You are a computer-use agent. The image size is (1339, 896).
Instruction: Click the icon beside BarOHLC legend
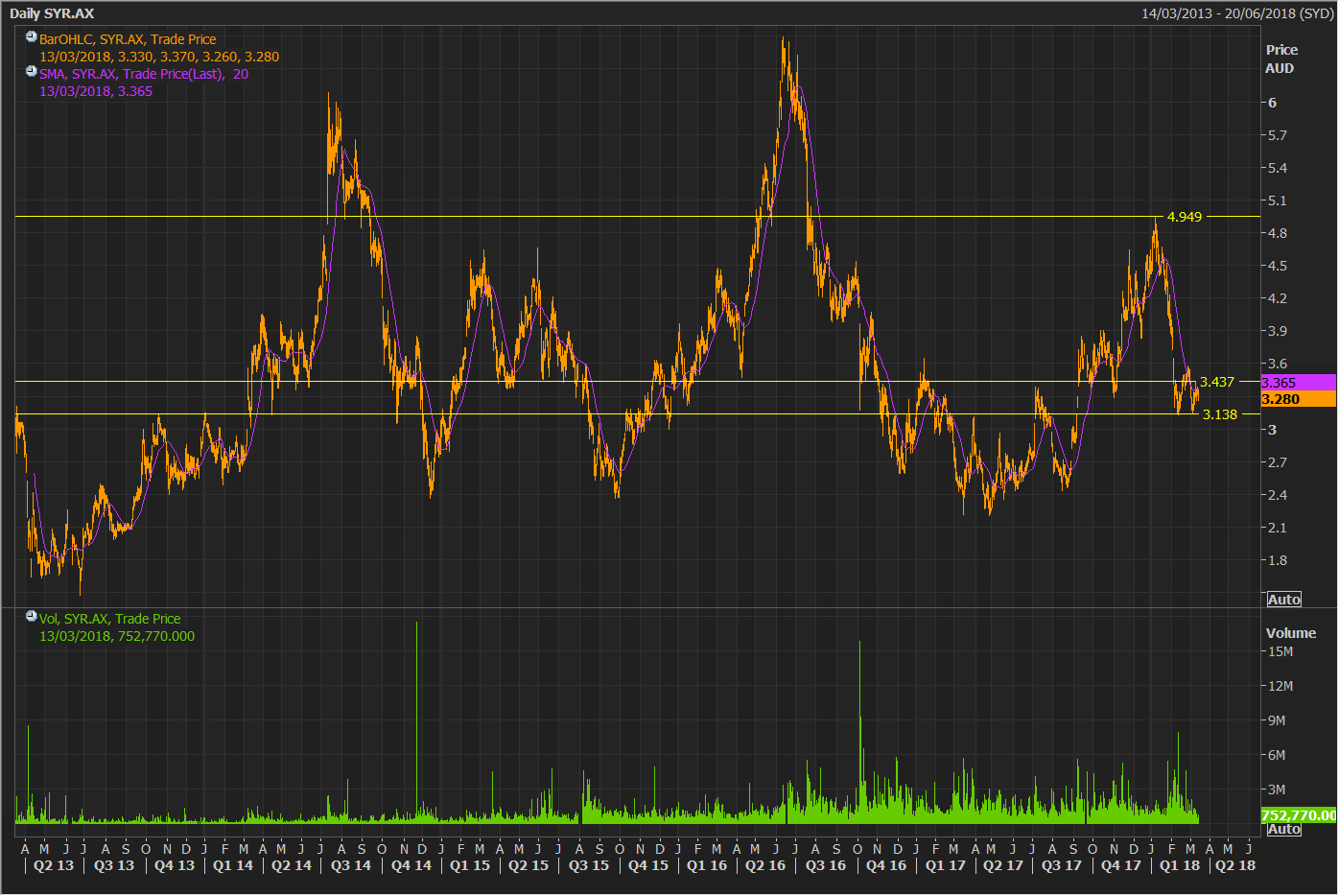pyautogui.click(x=32, y=37)
